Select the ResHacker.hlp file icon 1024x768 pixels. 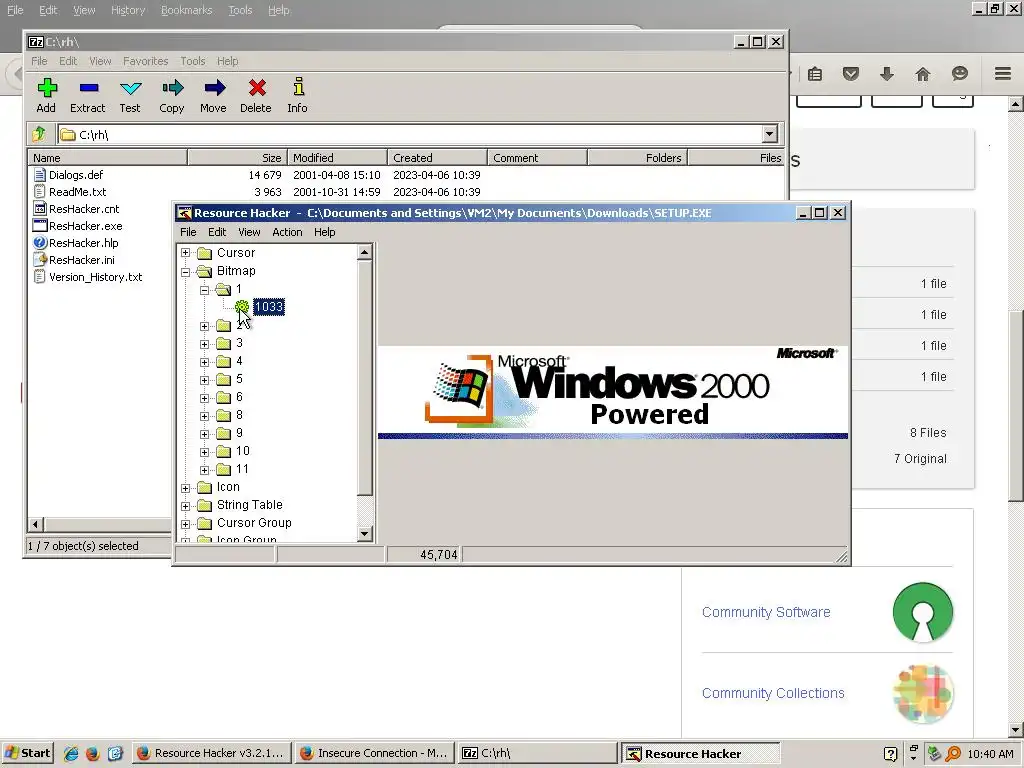pos(40,243)
